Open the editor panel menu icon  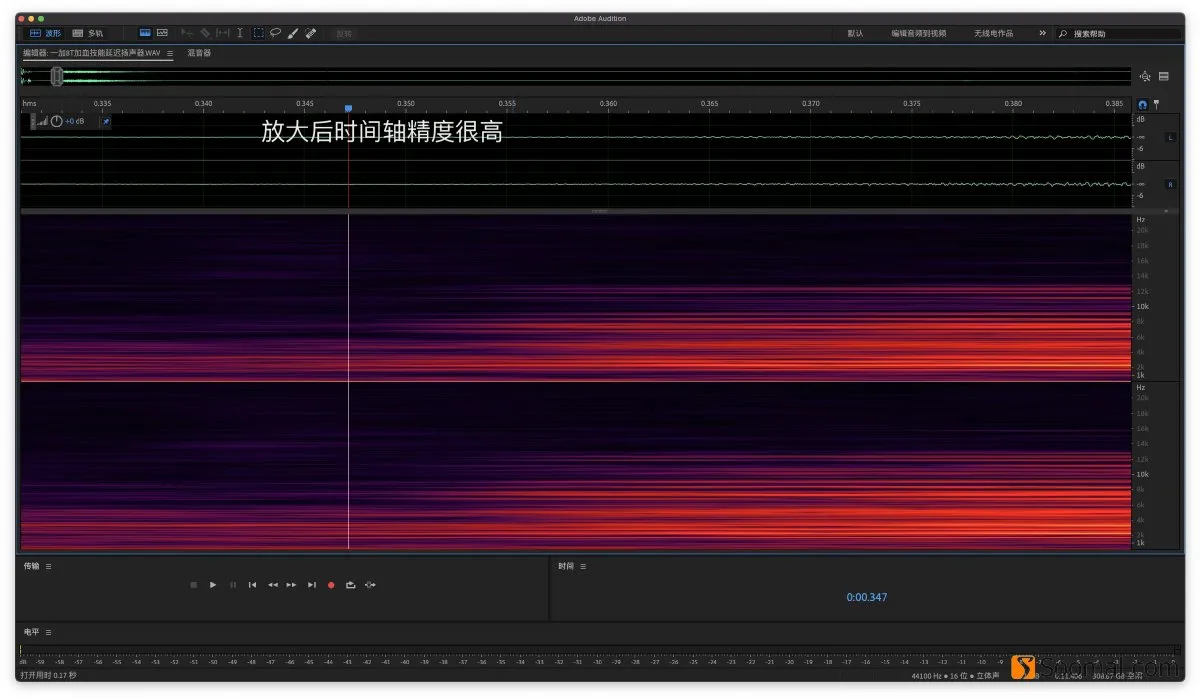pyautogui.click(x=170, y=53)
